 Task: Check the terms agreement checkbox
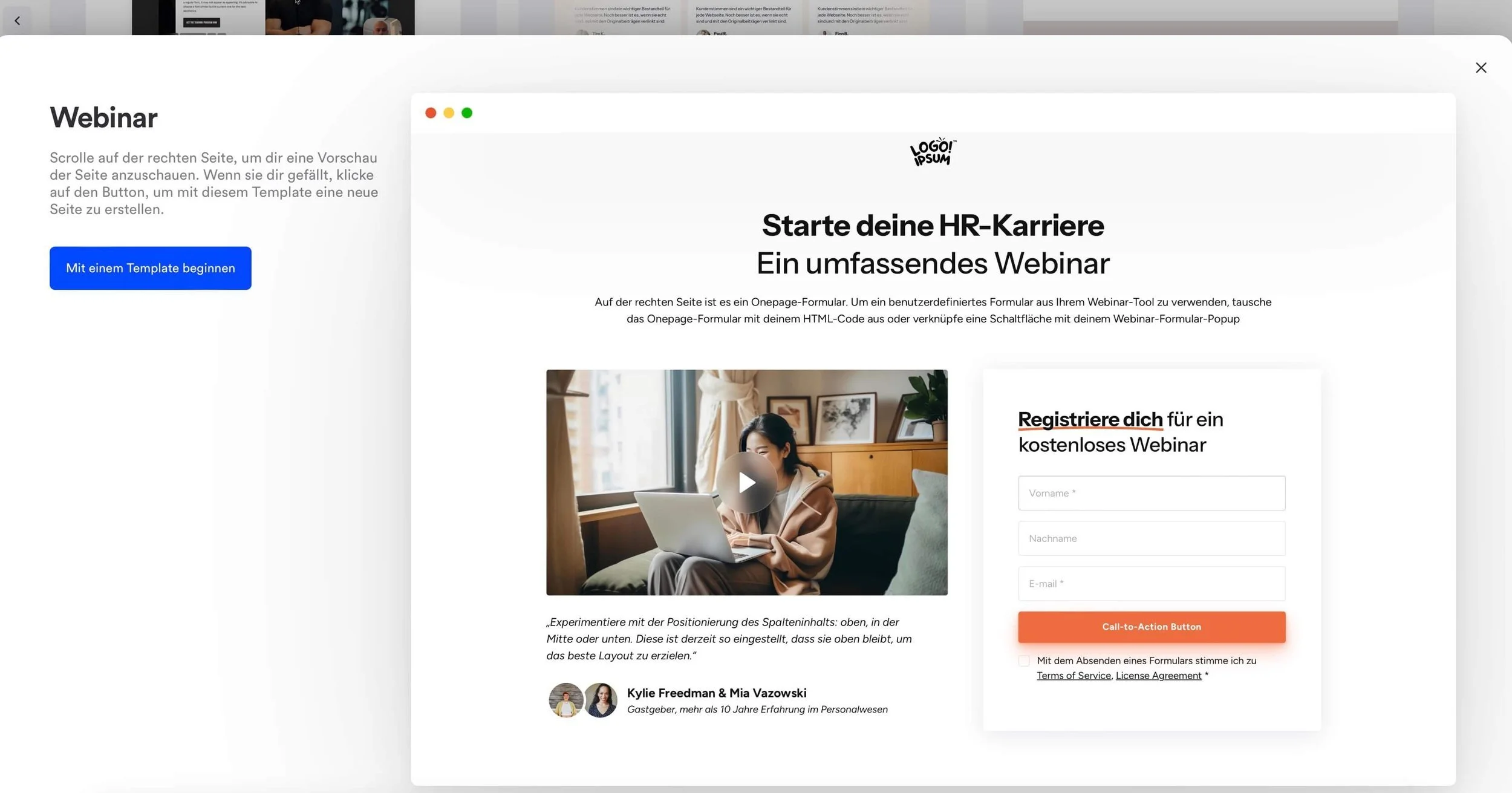click(1024, 661)
